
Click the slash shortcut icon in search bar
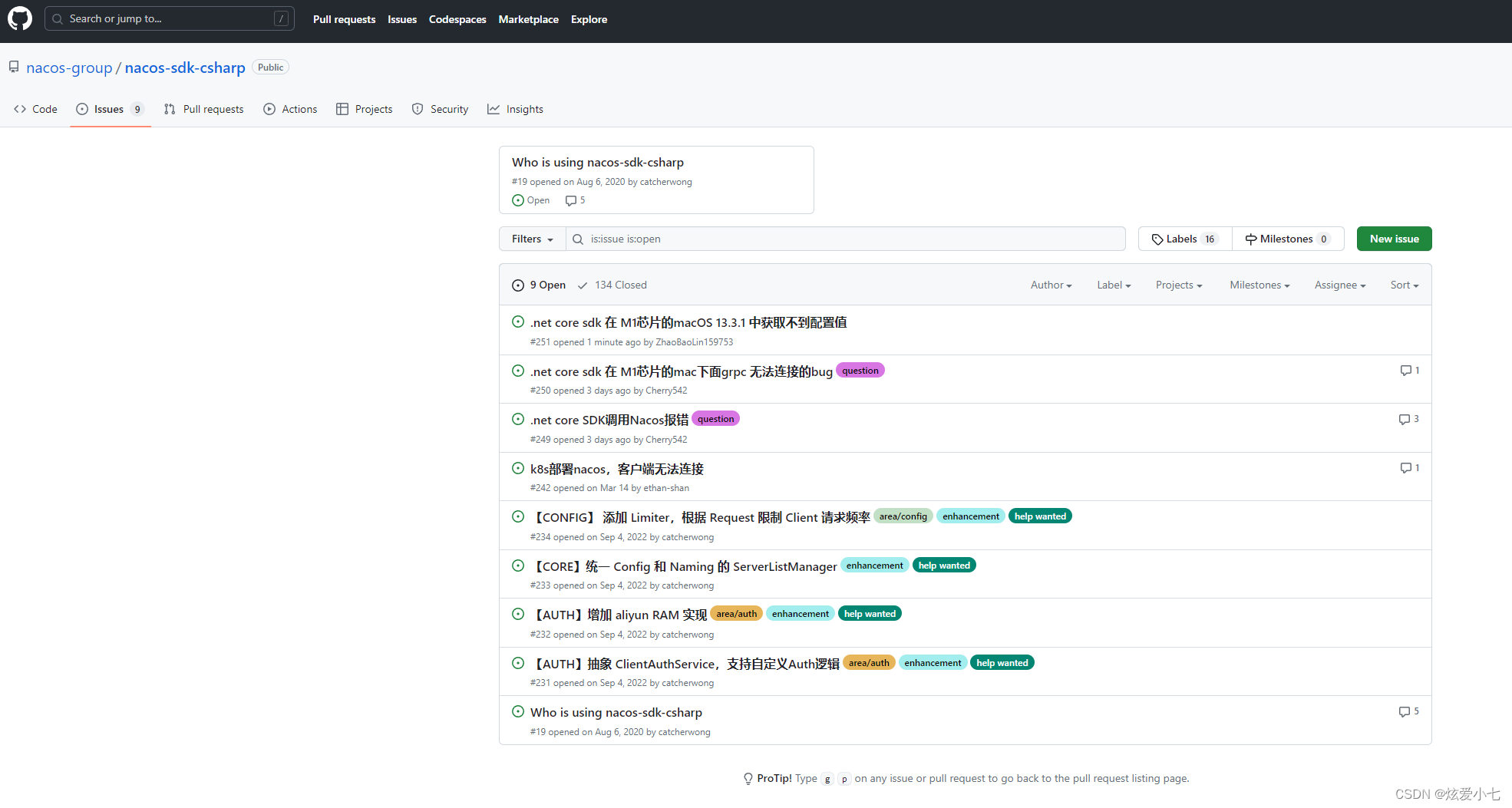click(x=282, y=19)
